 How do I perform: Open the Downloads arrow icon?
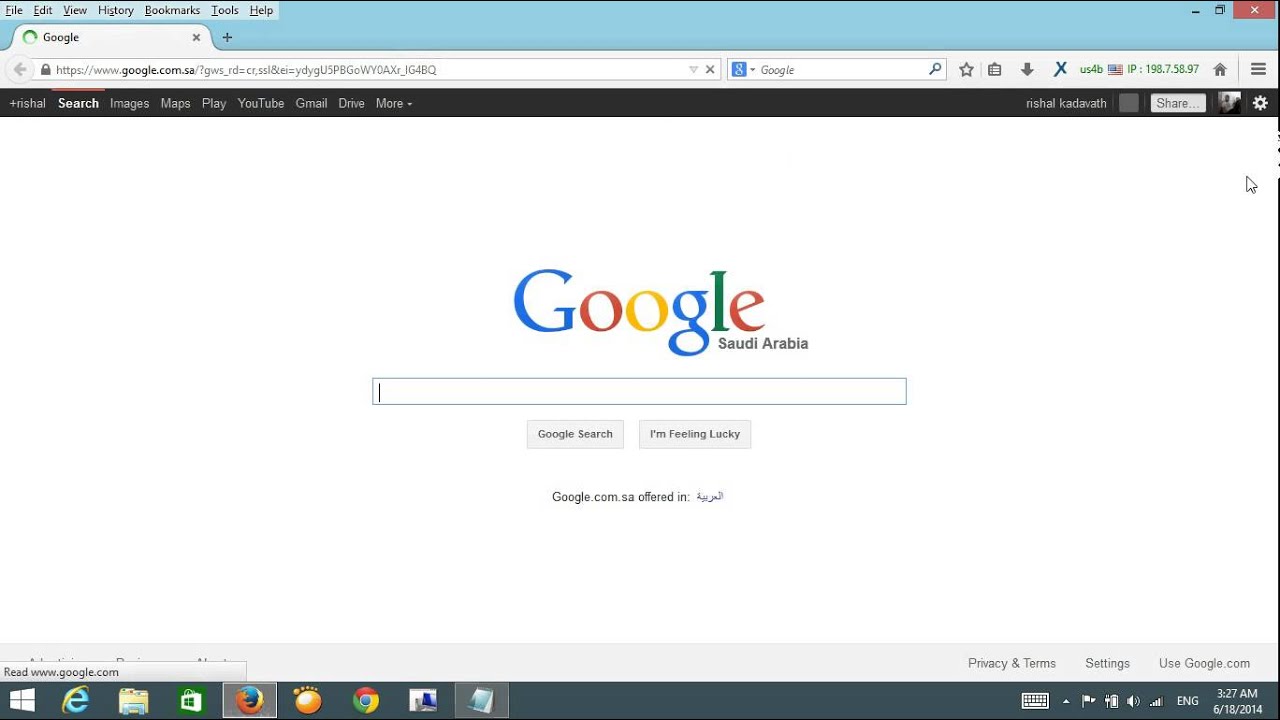tap(1027, 70)
